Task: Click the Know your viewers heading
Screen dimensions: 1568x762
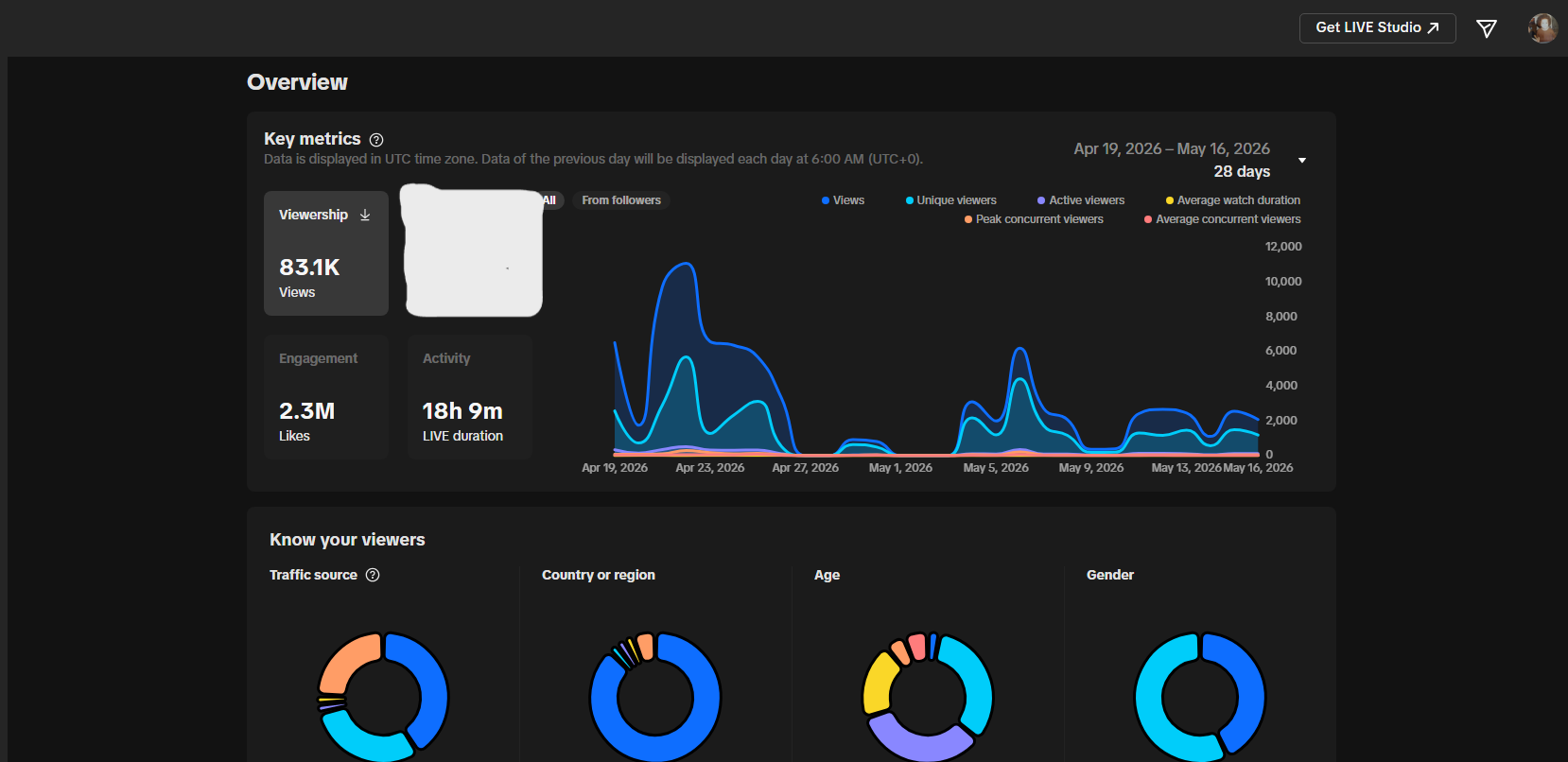Action: (347, 540)
